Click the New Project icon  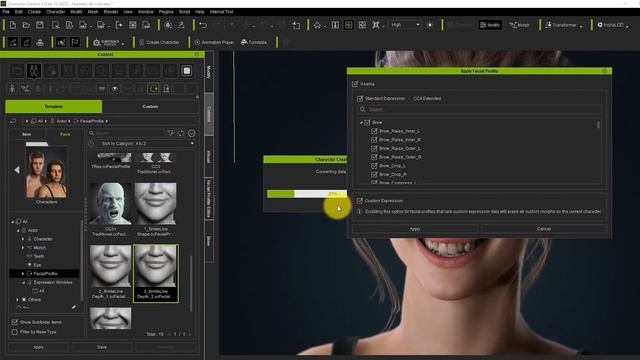(x=13, y=25)
